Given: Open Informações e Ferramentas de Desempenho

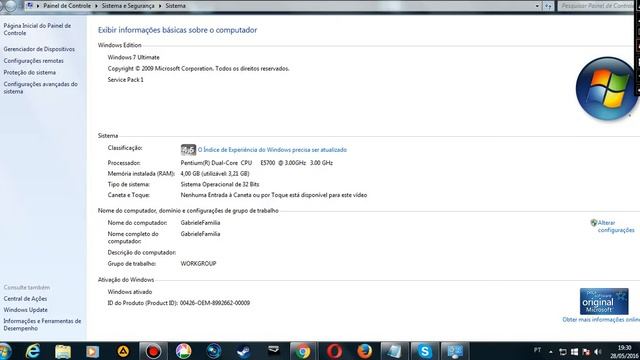Looking at the screenshot, I should [x=42, y=324].
